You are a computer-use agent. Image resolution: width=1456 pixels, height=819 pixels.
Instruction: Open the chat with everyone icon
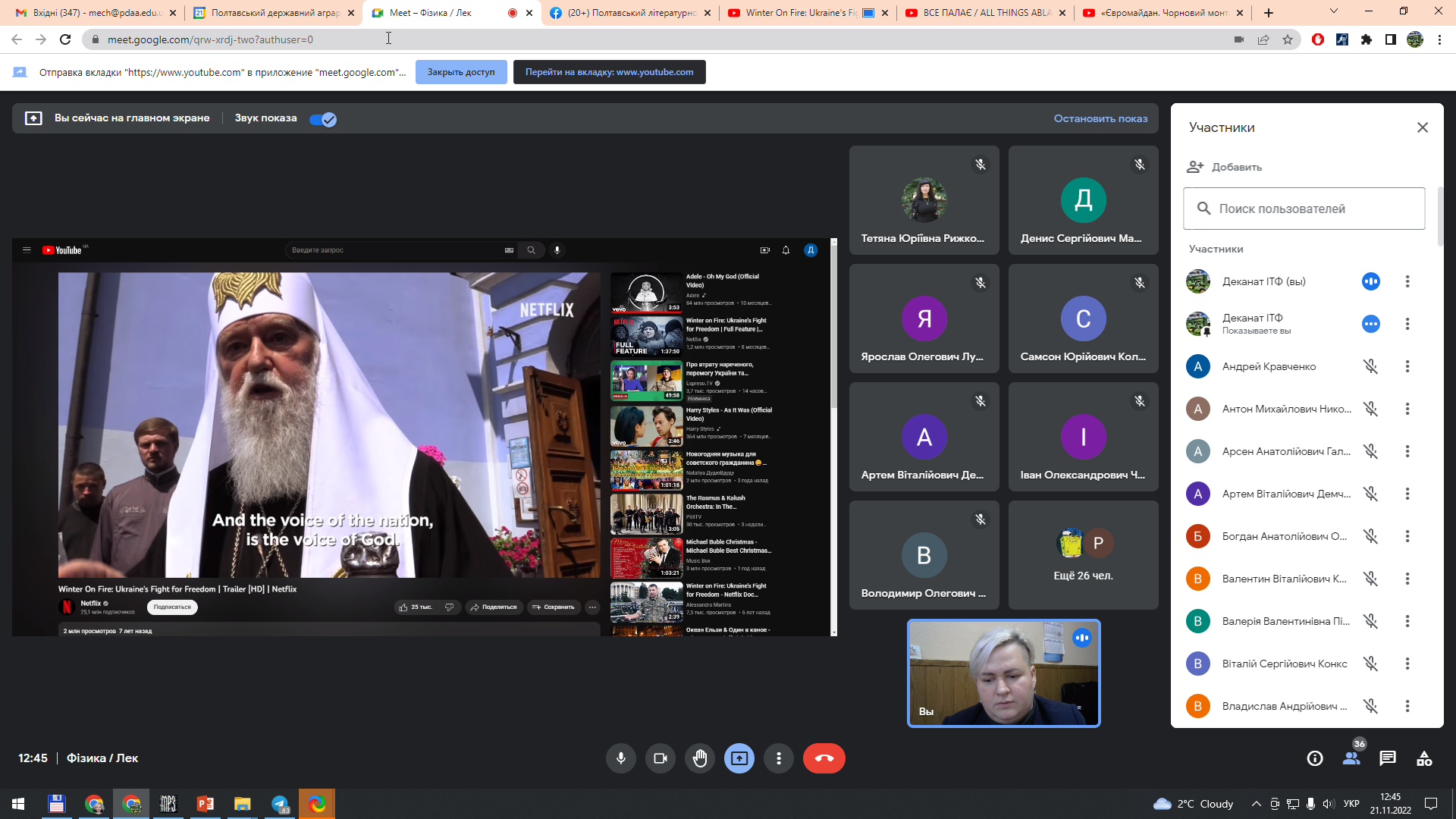pos(1388,758)
